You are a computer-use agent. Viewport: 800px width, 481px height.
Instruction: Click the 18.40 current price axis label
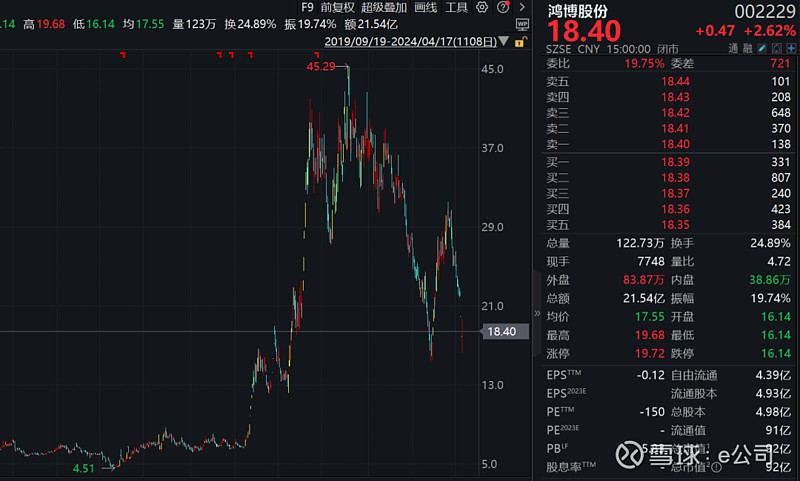point(505,332)
